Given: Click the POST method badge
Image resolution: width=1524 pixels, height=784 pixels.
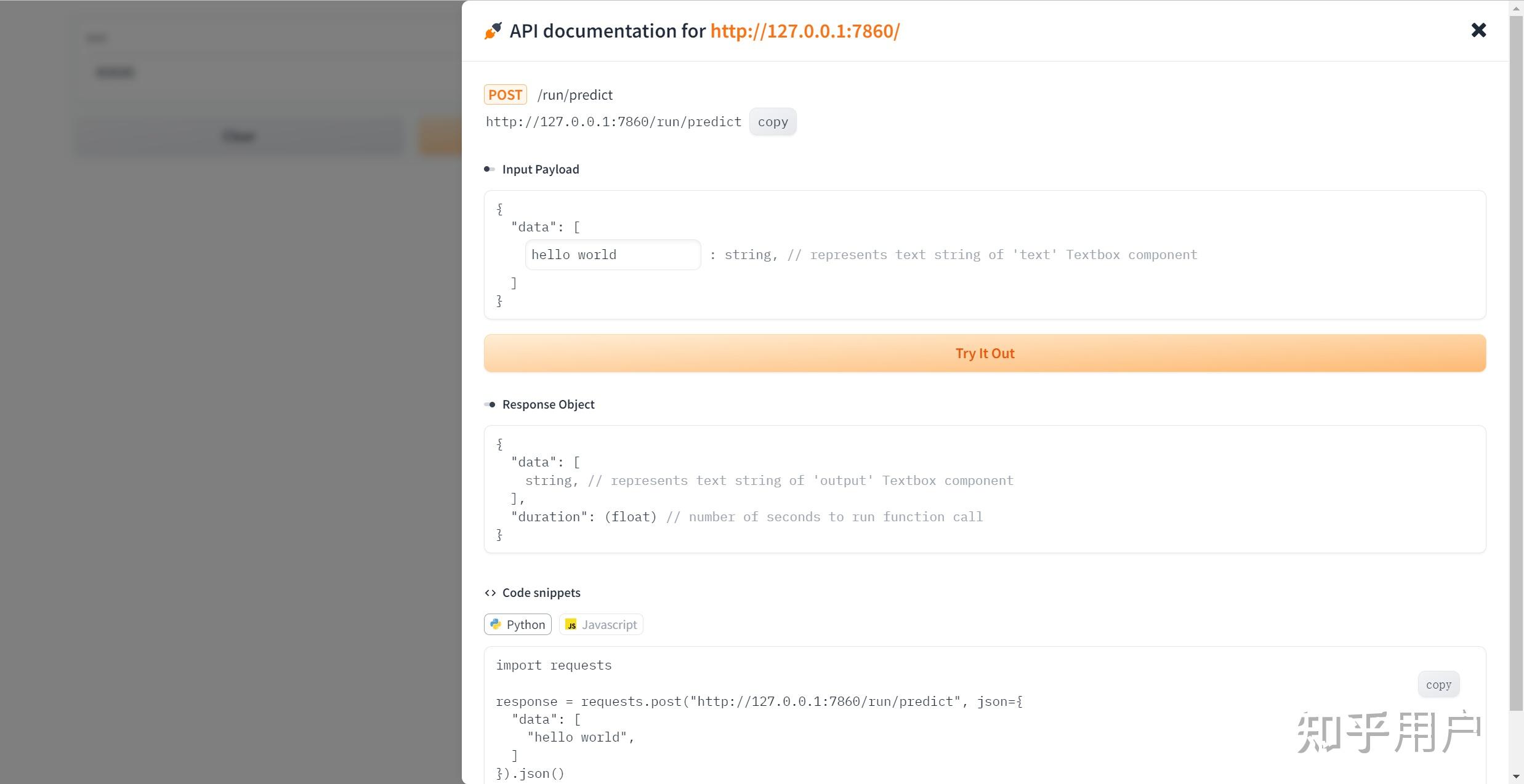Looking at the screenshot, I should pos(505,94).
